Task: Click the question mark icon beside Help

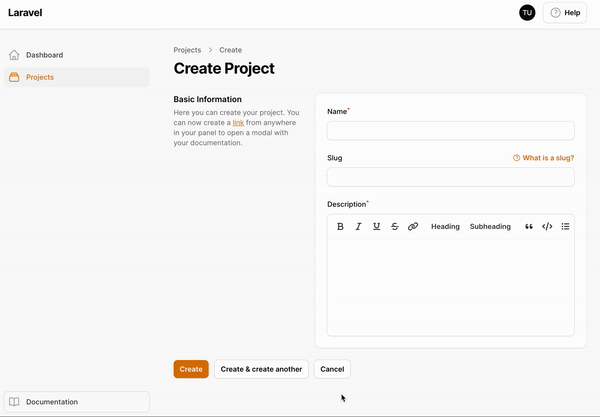Action: click(x=555, y=13)
